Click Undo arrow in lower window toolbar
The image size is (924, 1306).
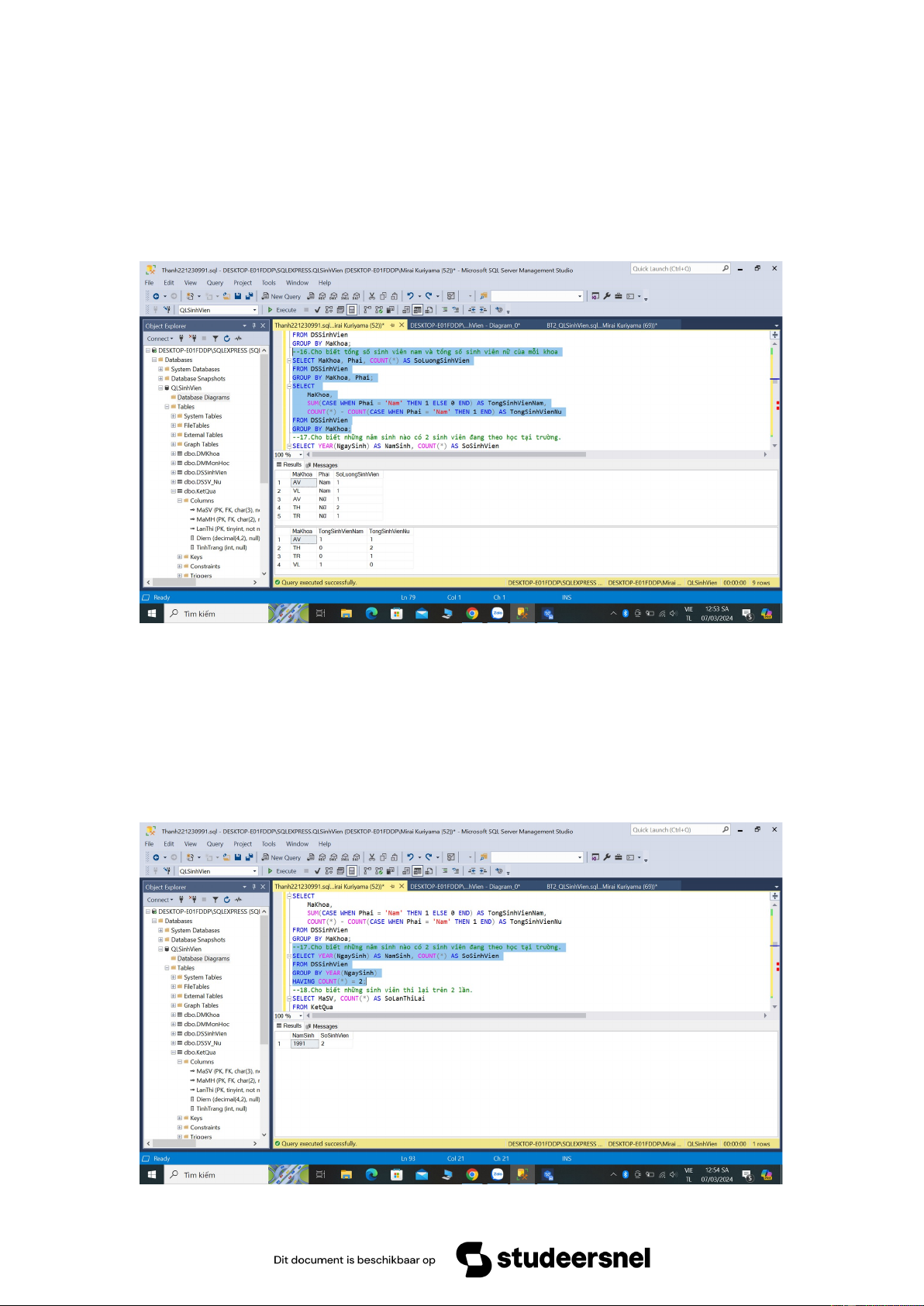(x=410, y=857)
